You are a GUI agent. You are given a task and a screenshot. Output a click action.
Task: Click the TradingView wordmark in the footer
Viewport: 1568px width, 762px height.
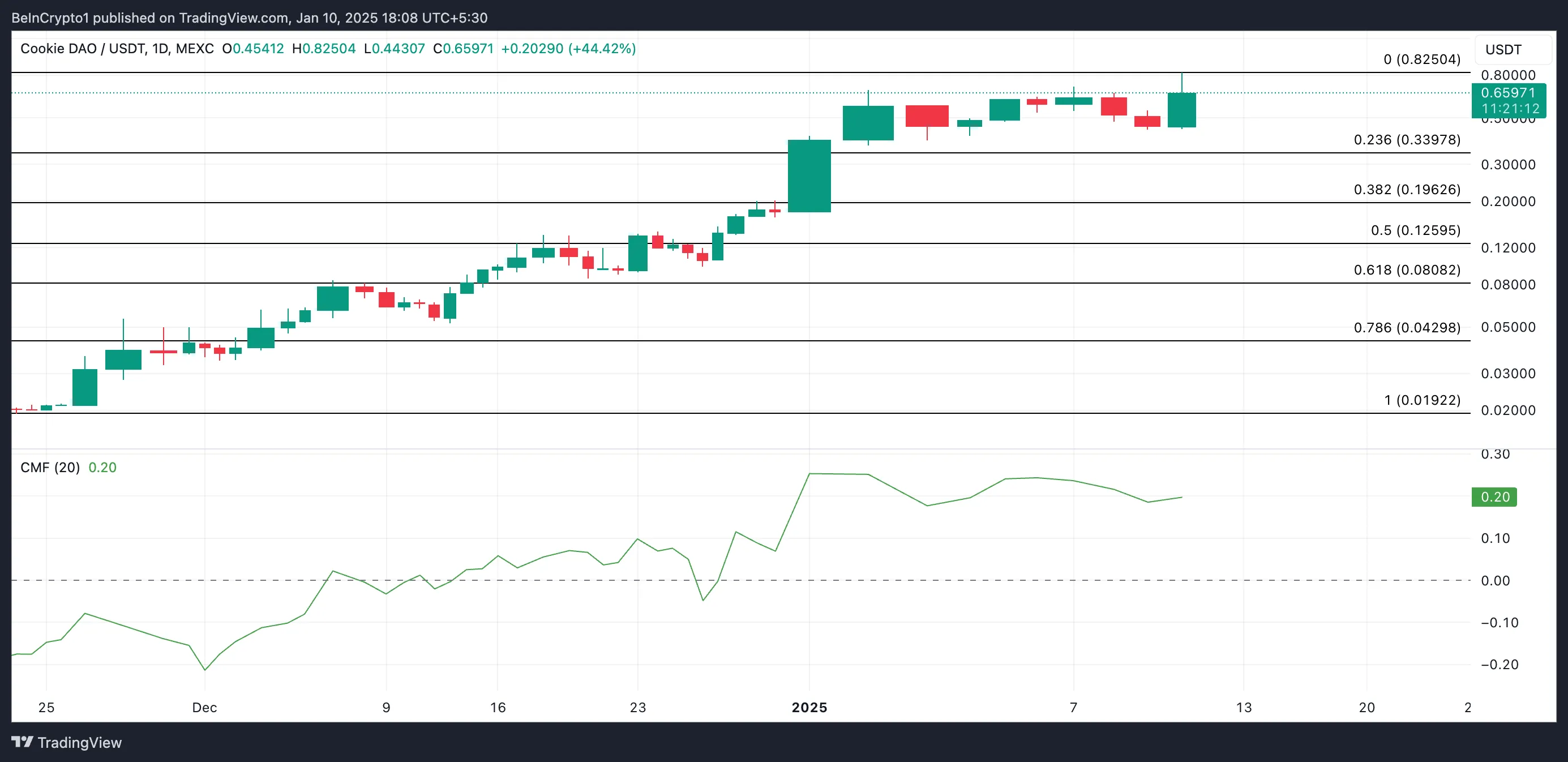click(80, 743)
